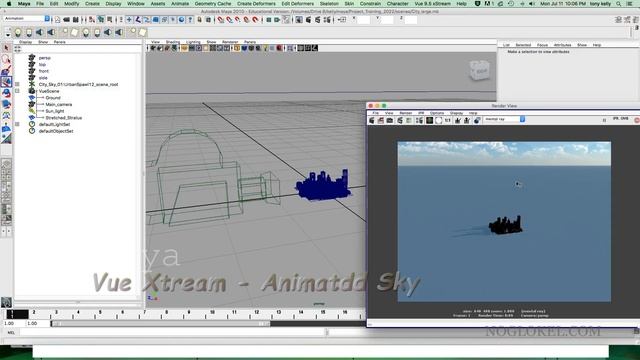Set real size 1:1 in Render View

point(447,120)
